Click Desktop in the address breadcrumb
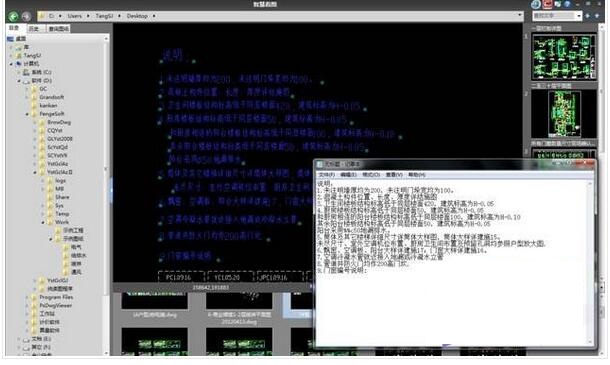 click(137, 16)
